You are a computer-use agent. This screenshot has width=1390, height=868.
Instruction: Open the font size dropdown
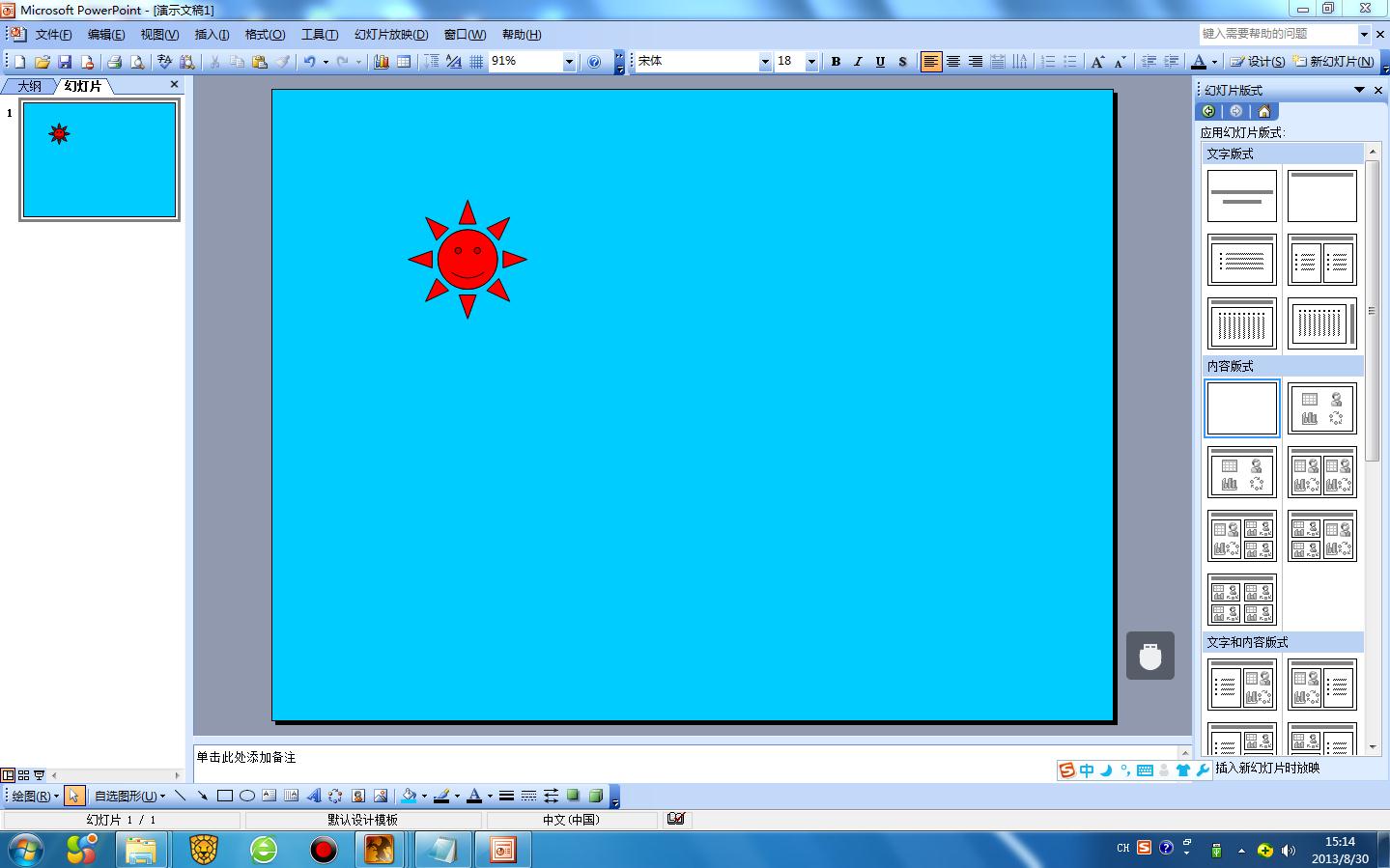pyautogui.click(x=811, y=62)
